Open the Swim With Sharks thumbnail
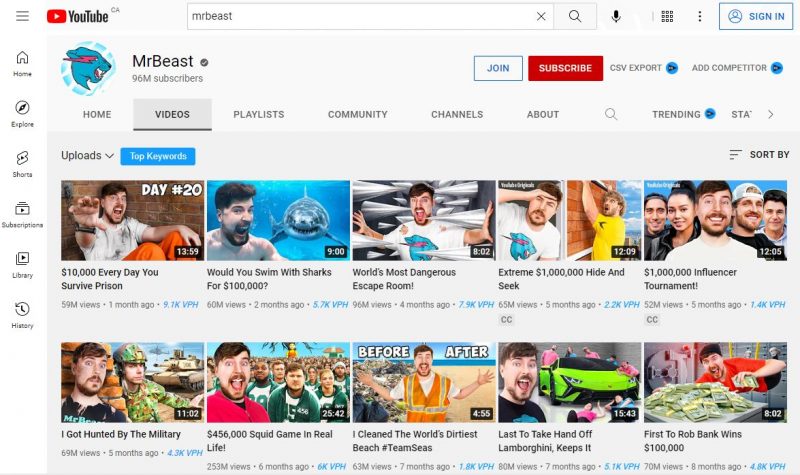The width and height of the screenshot is (800, 475). [x=278, y=220]
